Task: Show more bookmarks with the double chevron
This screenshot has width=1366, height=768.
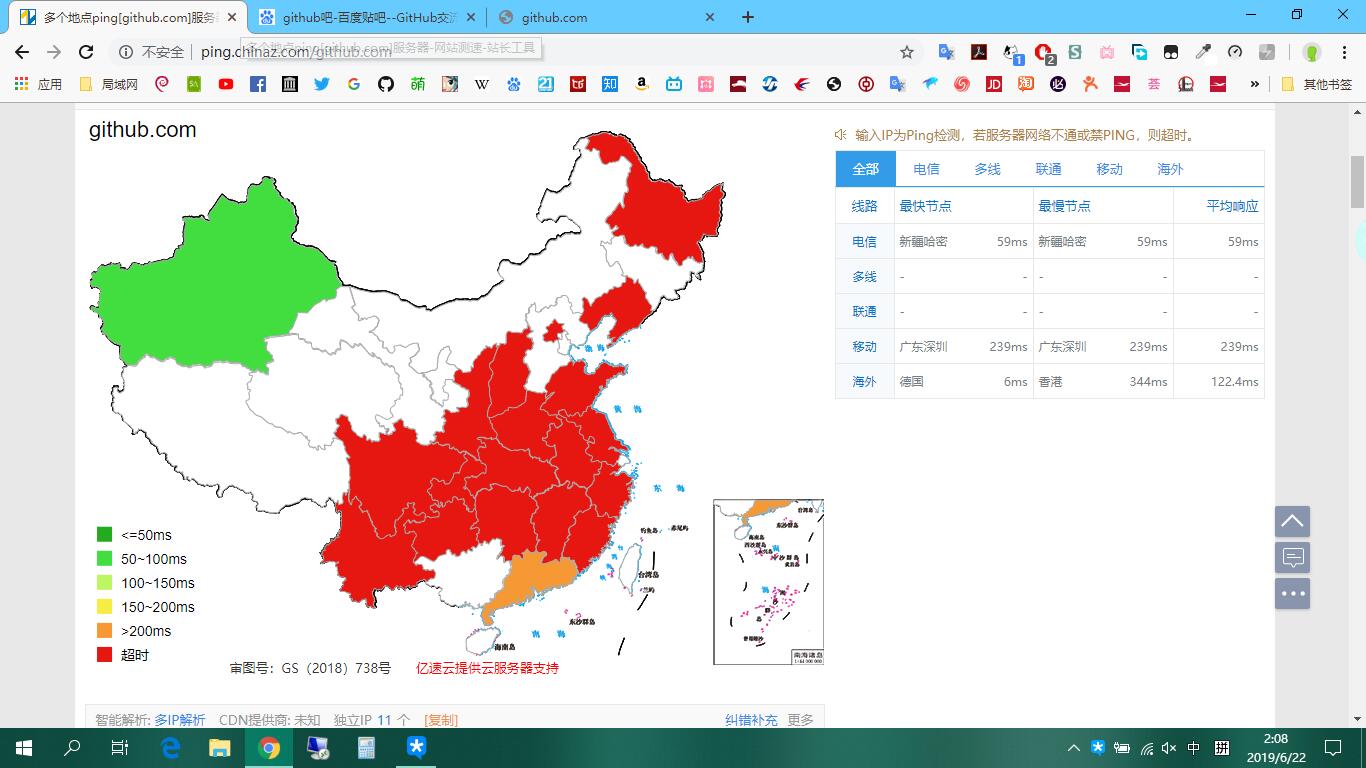Action: pyautogui.click(x=1254, y=85)
